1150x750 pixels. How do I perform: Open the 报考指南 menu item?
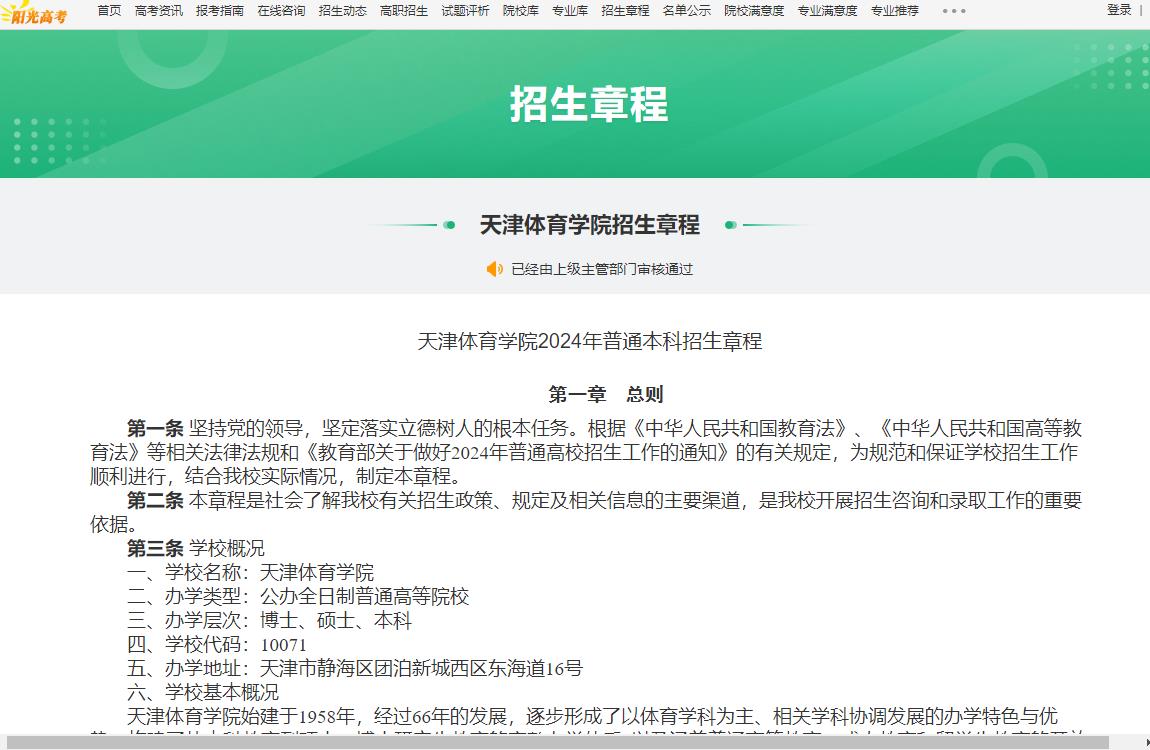(x=220, y=10)
